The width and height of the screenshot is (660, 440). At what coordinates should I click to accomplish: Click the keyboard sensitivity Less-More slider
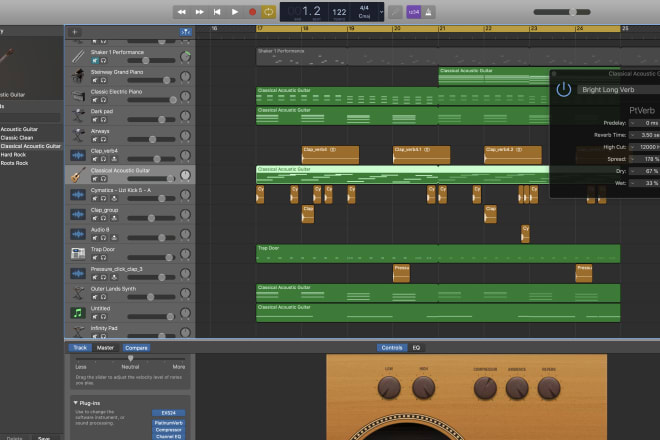[130, 358]
